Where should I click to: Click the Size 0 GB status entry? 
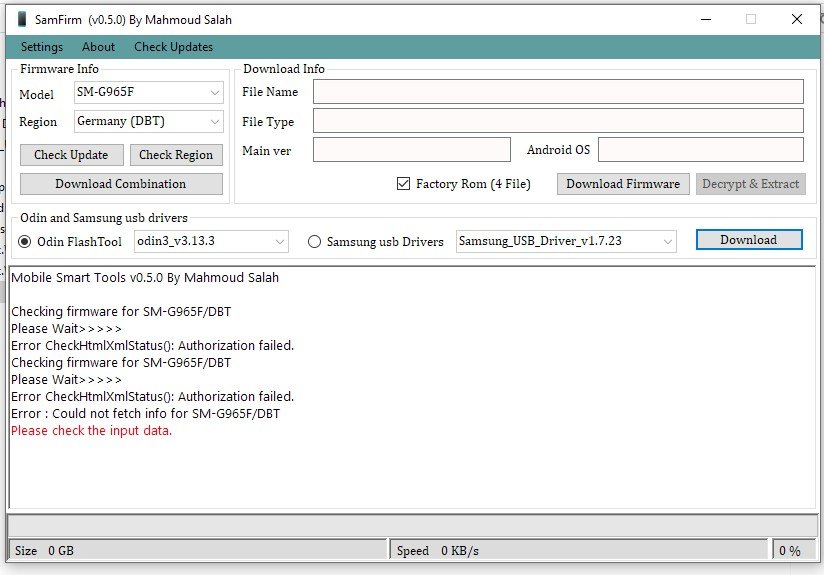198,550
